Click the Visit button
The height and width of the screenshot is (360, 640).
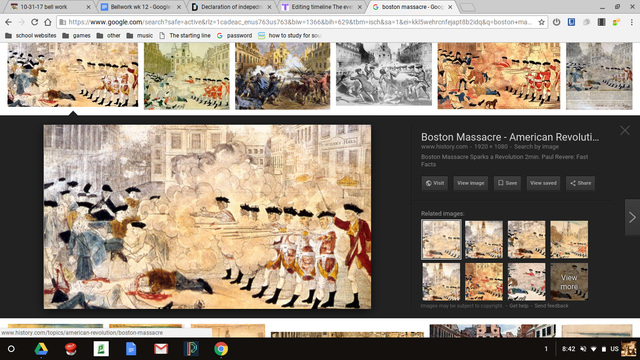(x=435, y=183)
